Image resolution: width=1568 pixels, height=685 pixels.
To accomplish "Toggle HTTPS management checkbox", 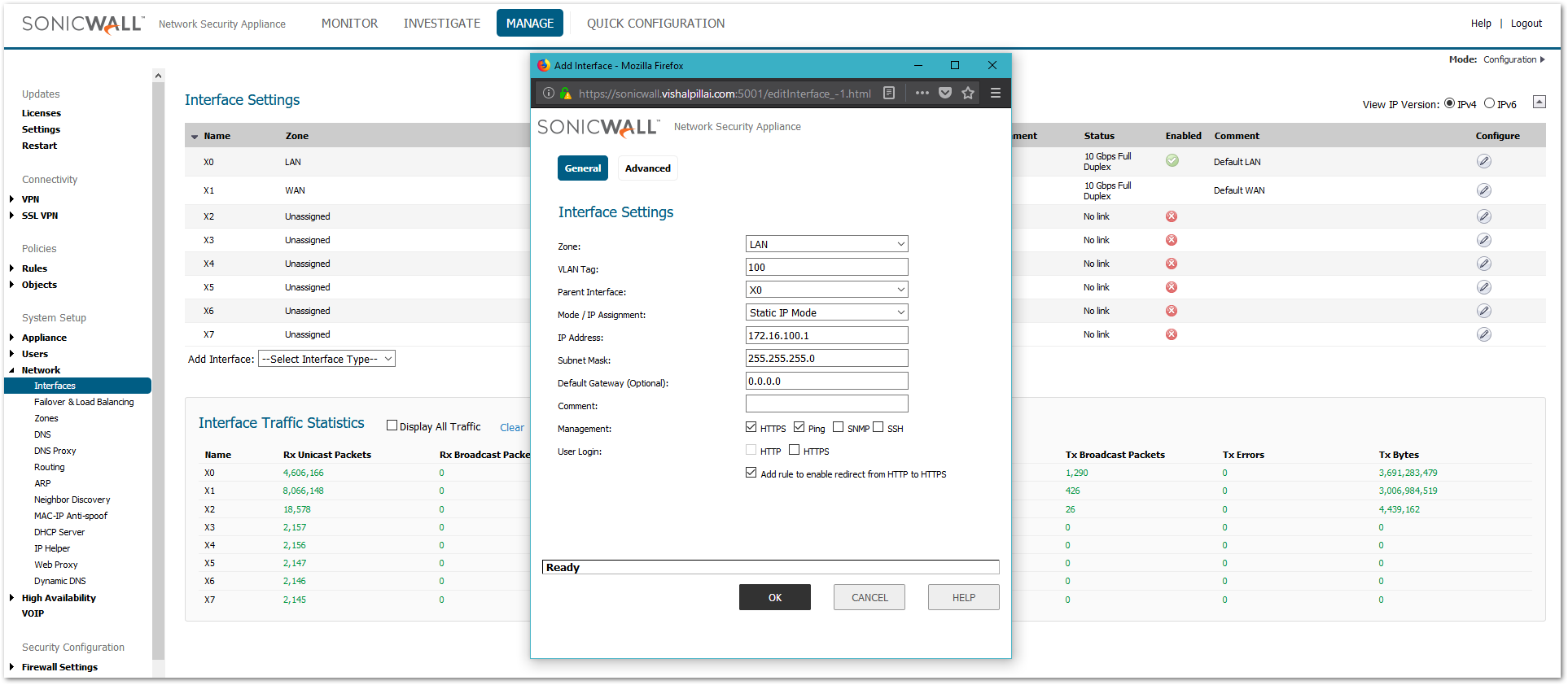I will pyautogui.click(x=751, y=427).
